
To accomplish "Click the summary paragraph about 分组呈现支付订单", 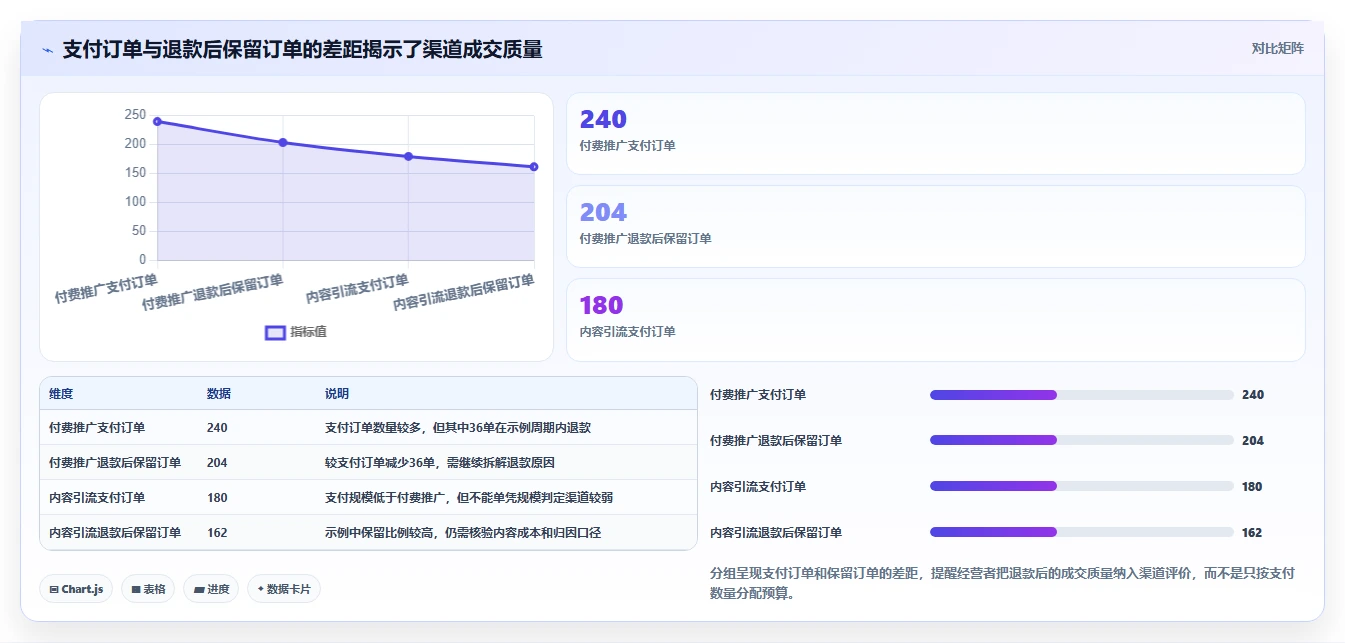I will point(1003,583).
